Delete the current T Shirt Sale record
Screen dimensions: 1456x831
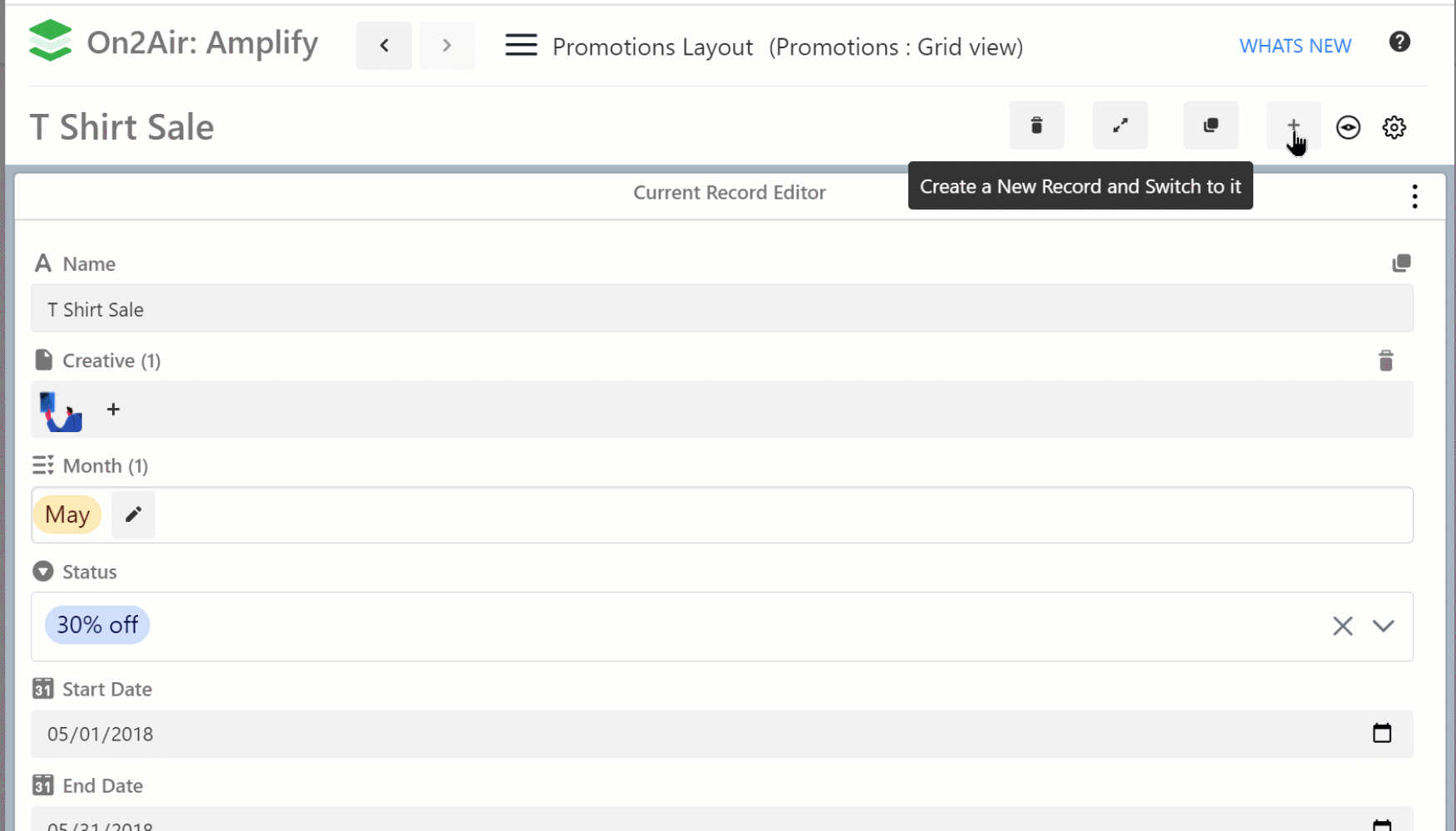click(x=1036, y=125)
